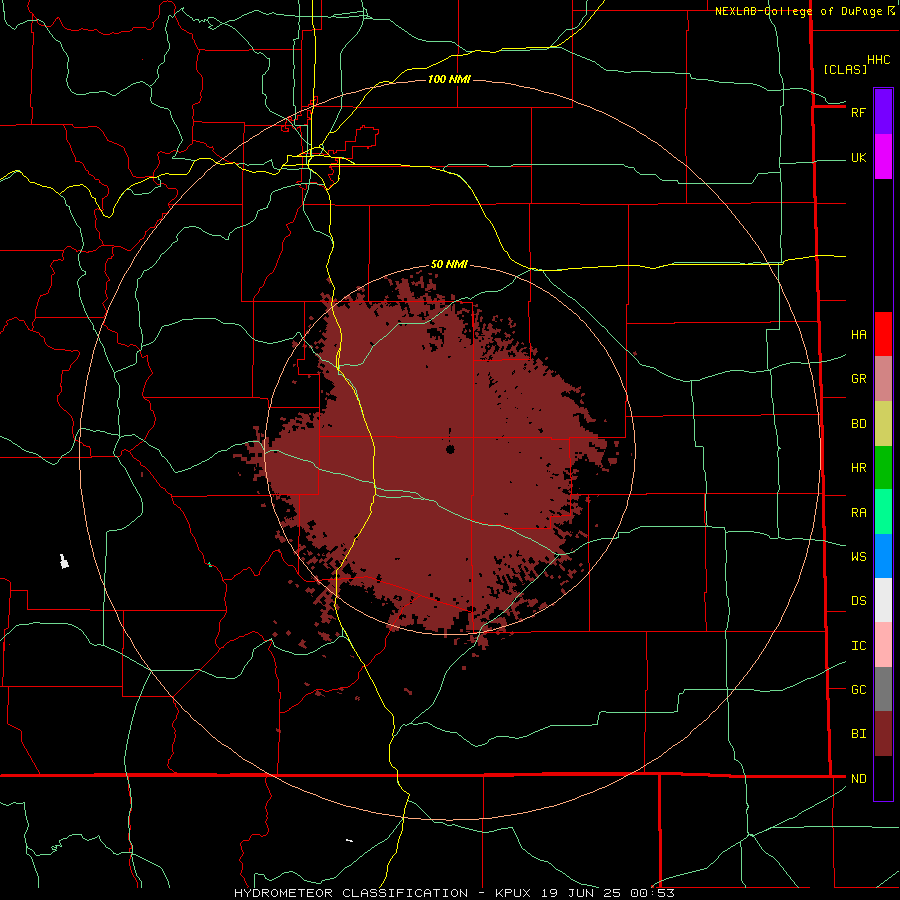Select the BD yellow legend swatch
The height and width of the screenshot is (900, 900).
point(883,424)
